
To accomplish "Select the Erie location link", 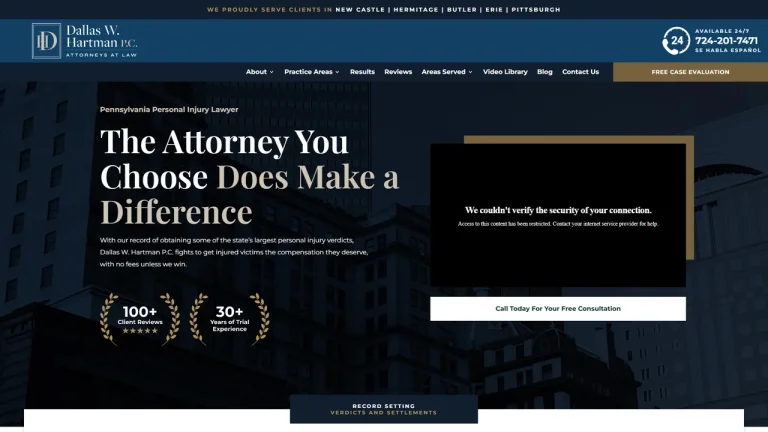I will pos(494,9).
